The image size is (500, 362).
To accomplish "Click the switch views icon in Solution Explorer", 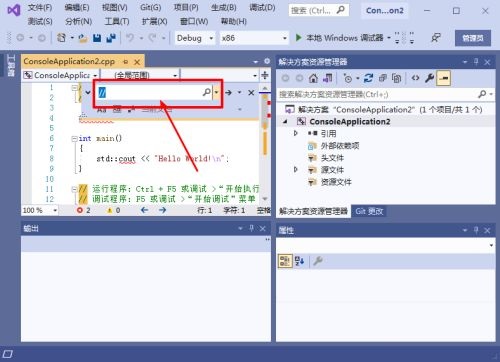I will tap(327, 78).
